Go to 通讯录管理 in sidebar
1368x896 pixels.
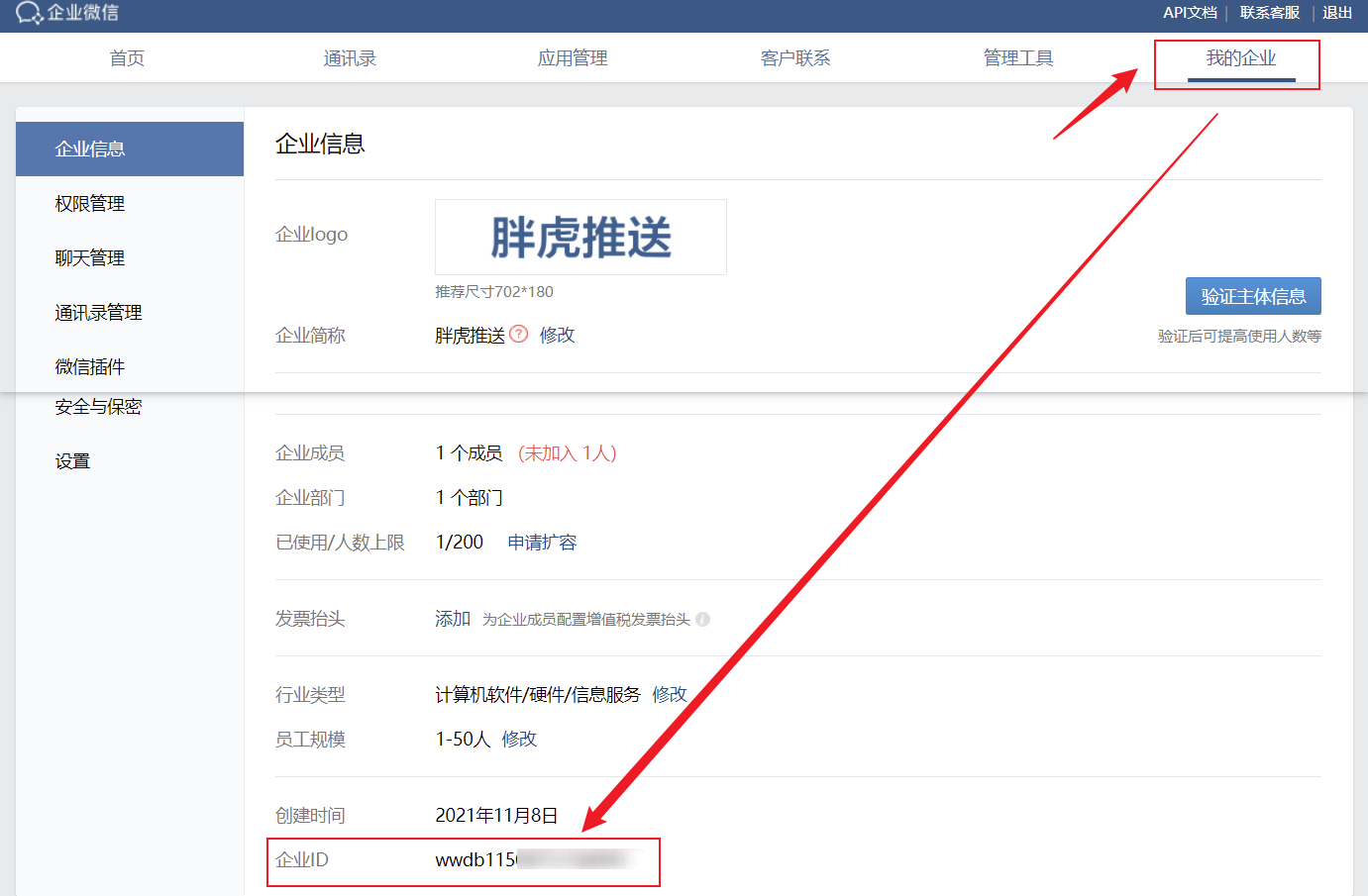tap(99, 311)
